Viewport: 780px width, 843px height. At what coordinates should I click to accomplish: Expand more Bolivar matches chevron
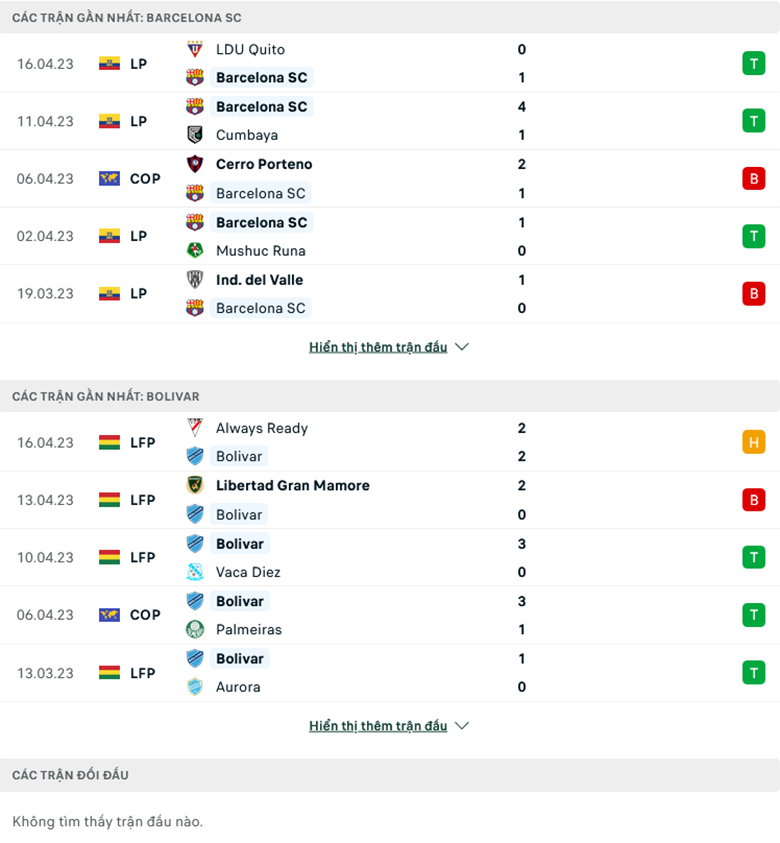pyautogui.click(x=461, y=726)
